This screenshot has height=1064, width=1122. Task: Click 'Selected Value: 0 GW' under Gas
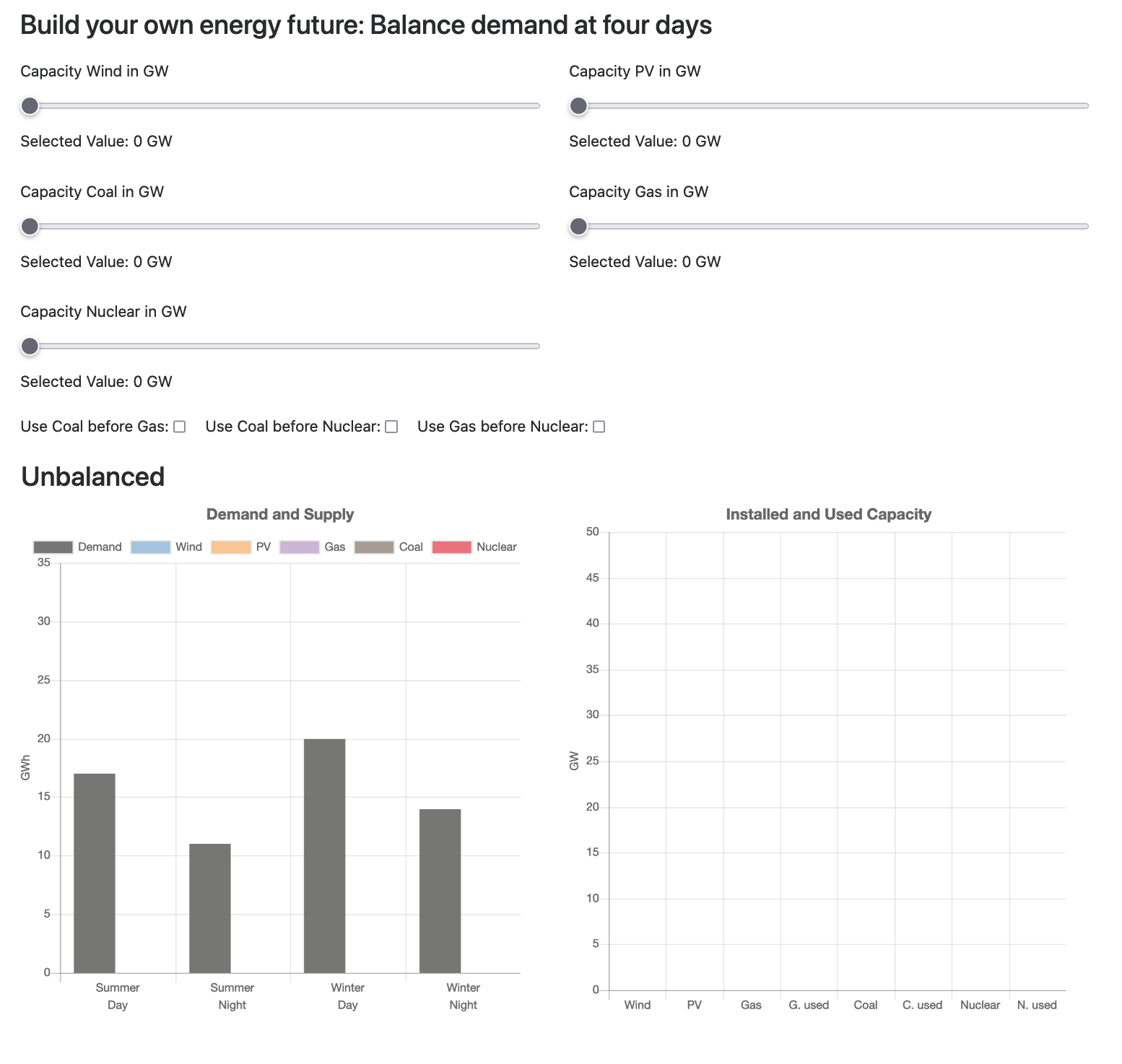(x=645, y=262)
